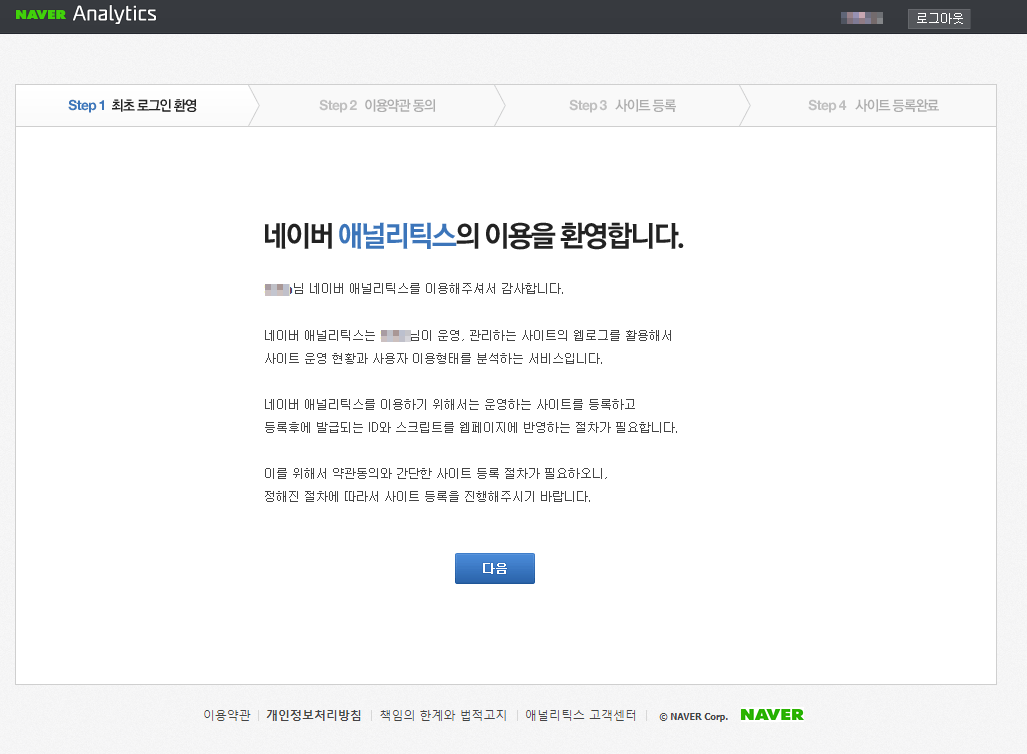Open the 개인정보처리방침 privacy policy link

314,715
